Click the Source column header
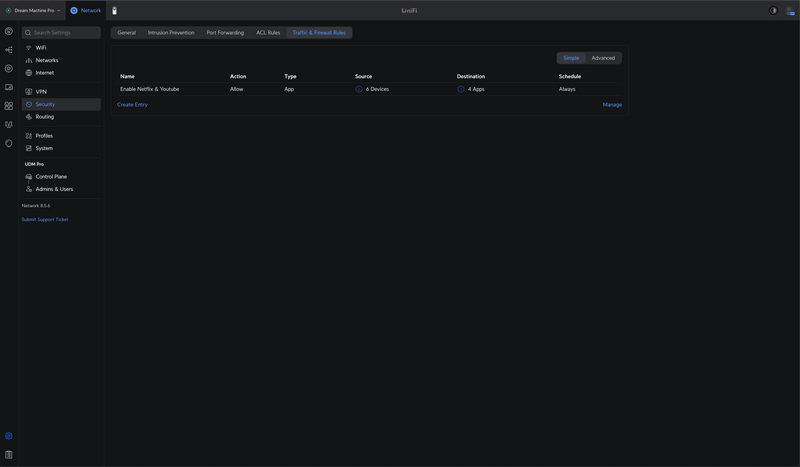800x467 pixels. (363, 77)
